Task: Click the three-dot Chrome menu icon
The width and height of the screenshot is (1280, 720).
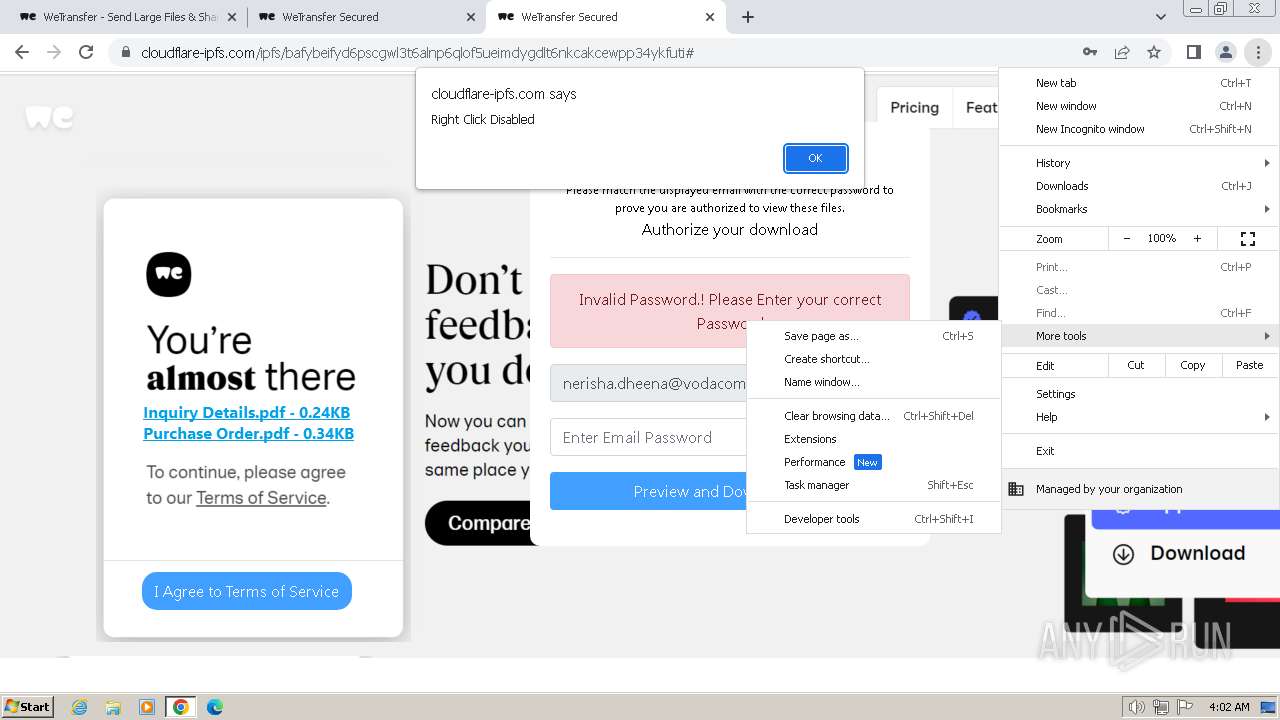Action: [x=1258, y=52]
